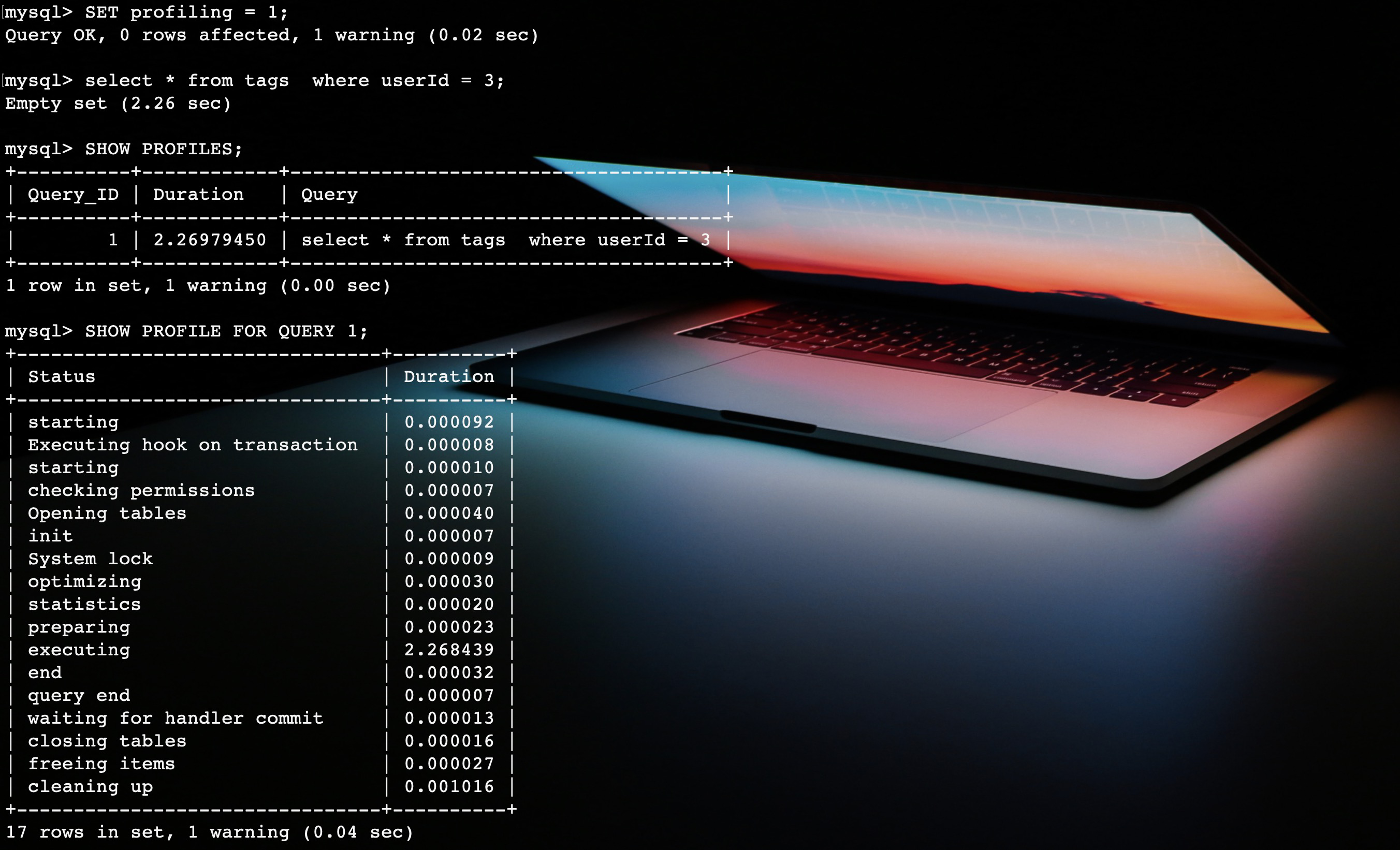The image size is (1400, 850).
Task: Click the Query_ID column header
Action: click(74, 194)
